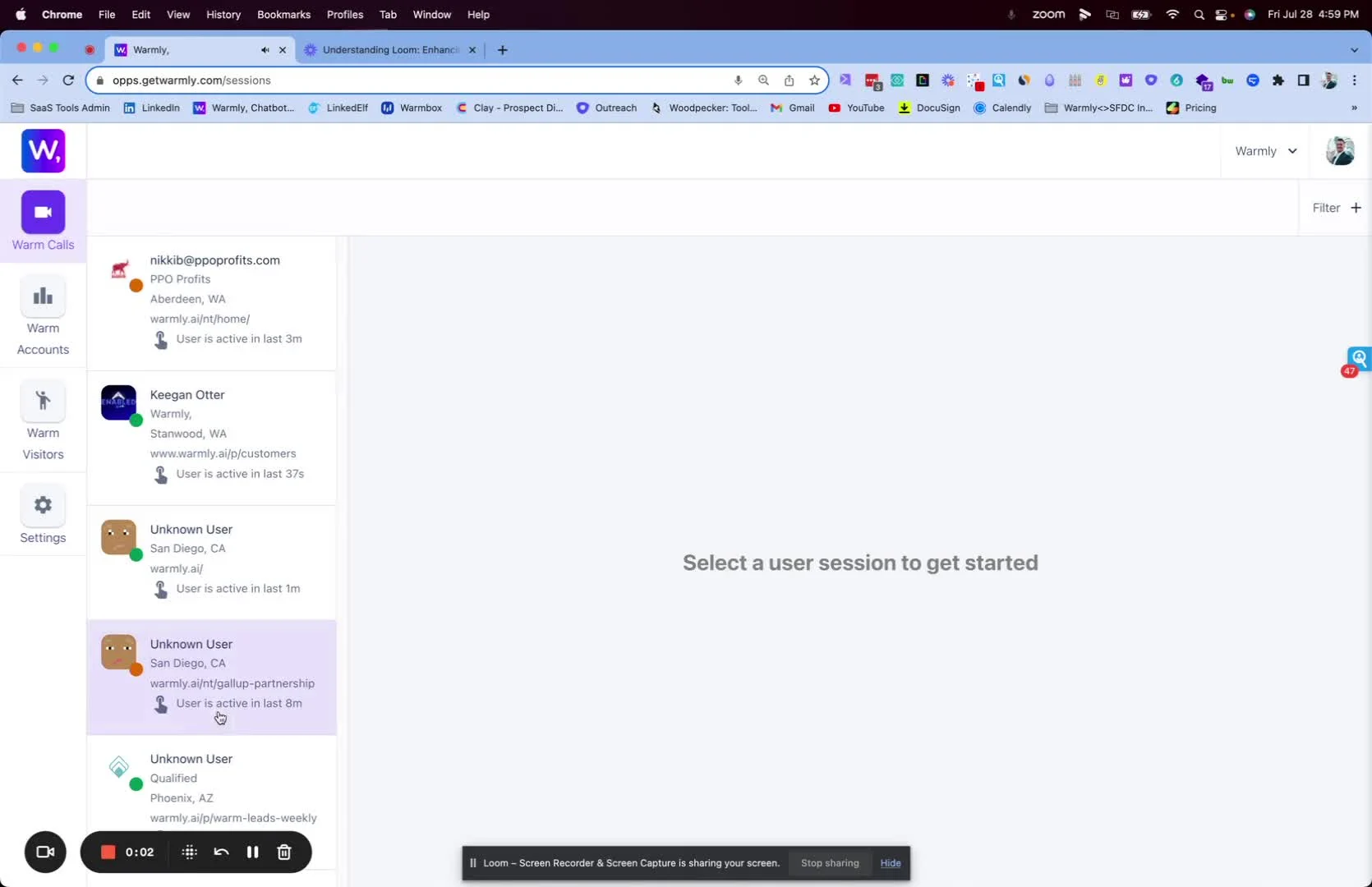
Task: Switch to Understanding Loom tab
Action: pyautogui.click(x=390, y=50)
